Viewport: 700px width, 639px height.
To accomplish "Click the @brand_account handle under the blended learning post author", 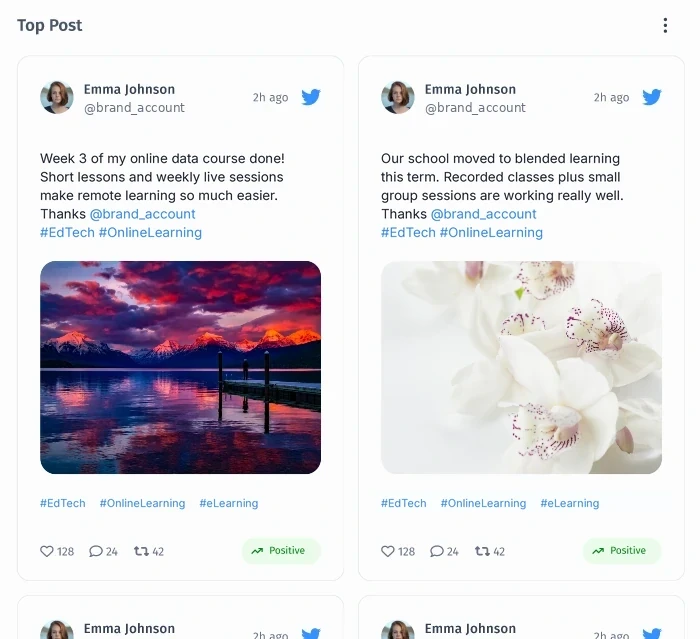I will (x=475, y=108).
